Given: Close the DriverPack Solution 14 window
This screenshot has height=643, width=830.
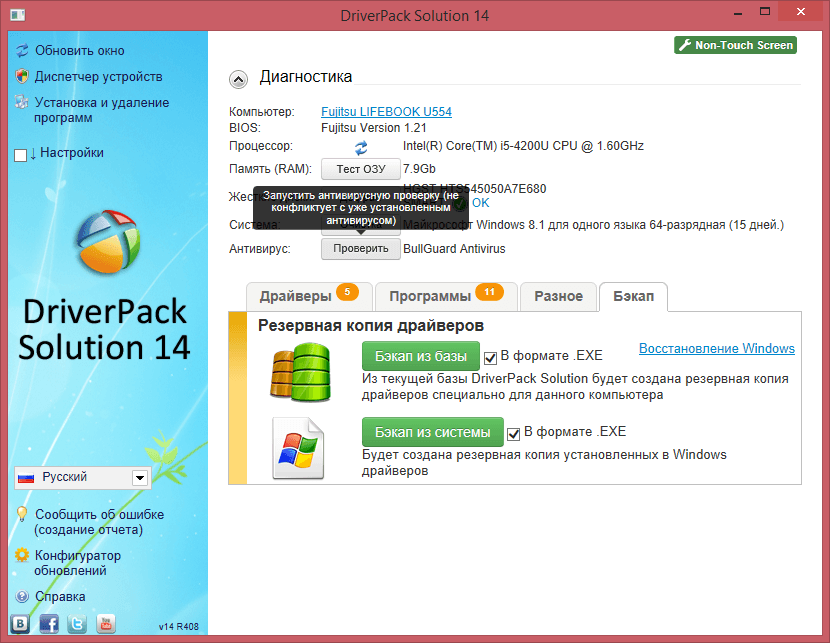Looking at the screenshot, I should tap(801, 12).
